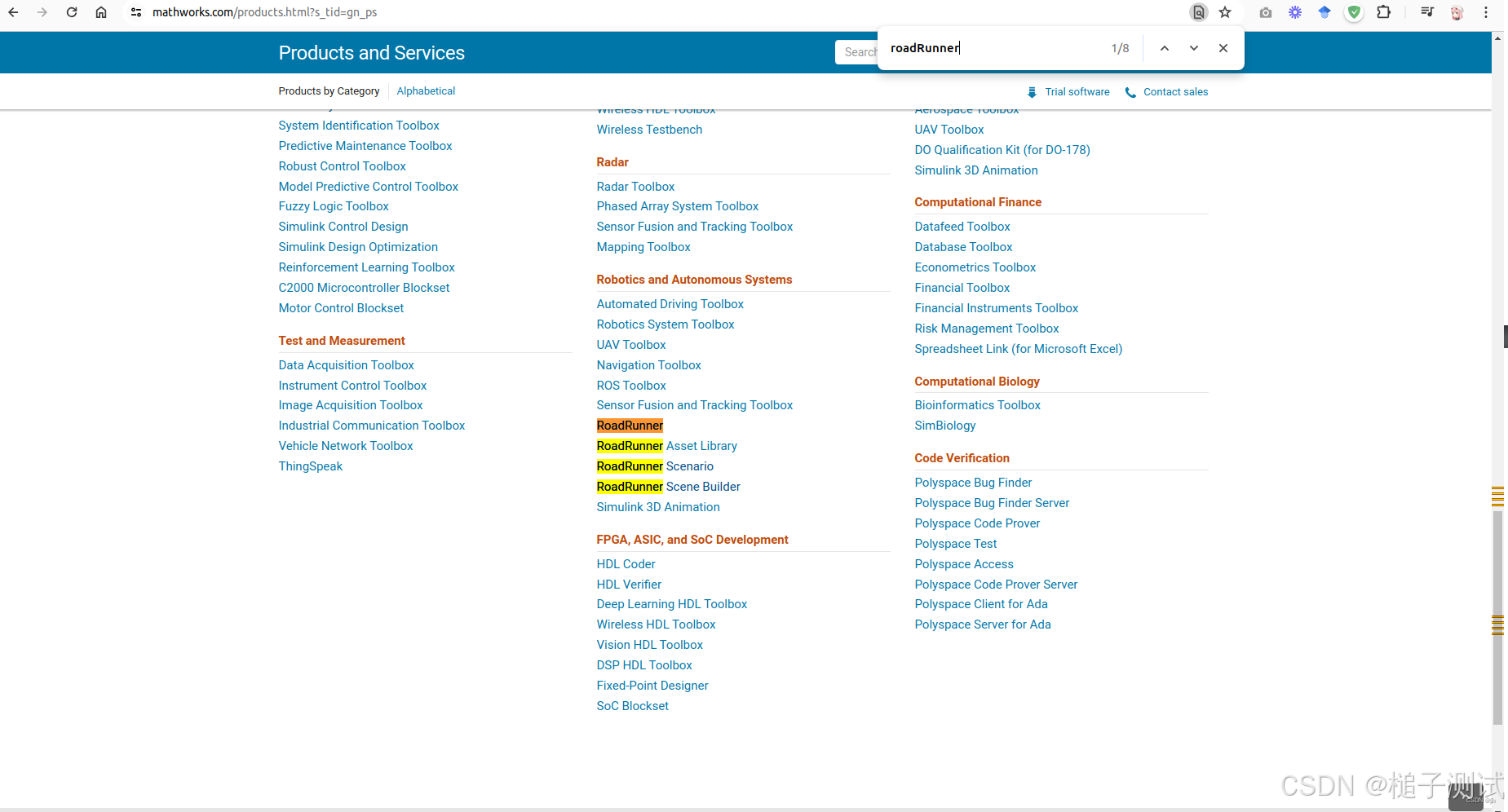Open RoadRunner Asset Library link

(x=666, y=446)
